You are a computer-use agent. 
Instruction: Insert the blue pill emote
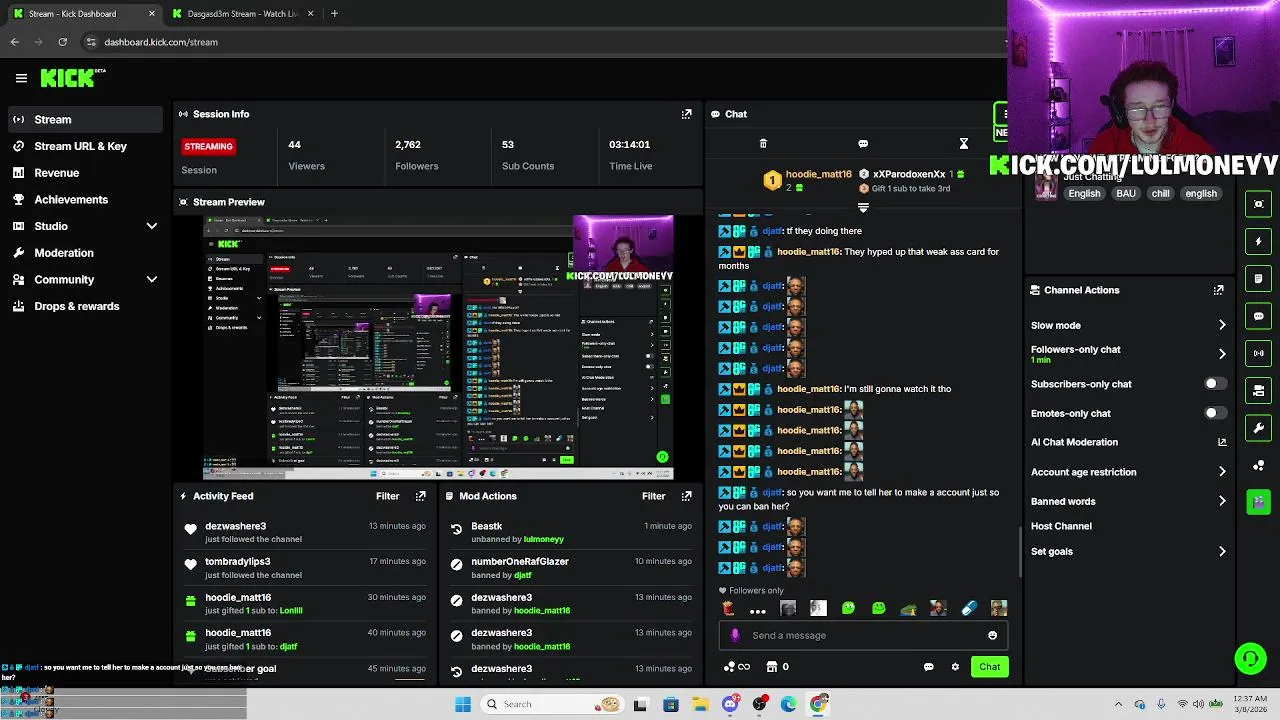click(968, 608)
